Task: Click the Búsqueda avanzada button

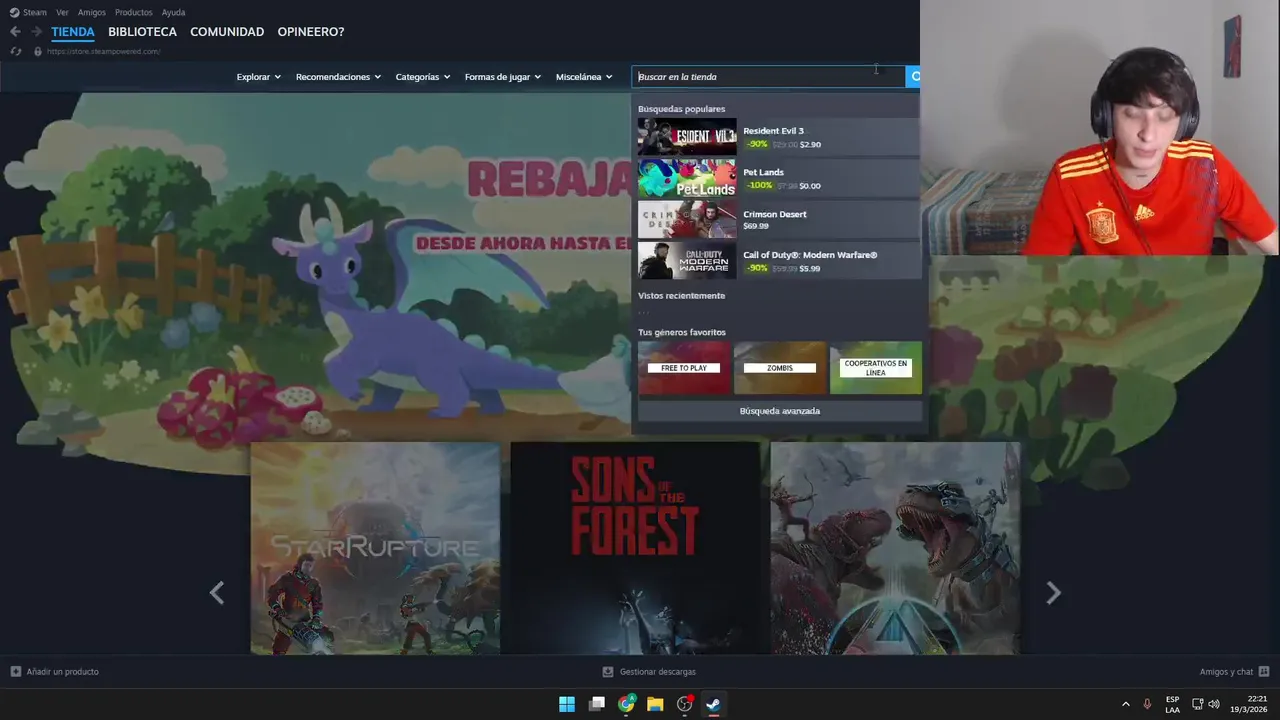Action: (780, 411)
